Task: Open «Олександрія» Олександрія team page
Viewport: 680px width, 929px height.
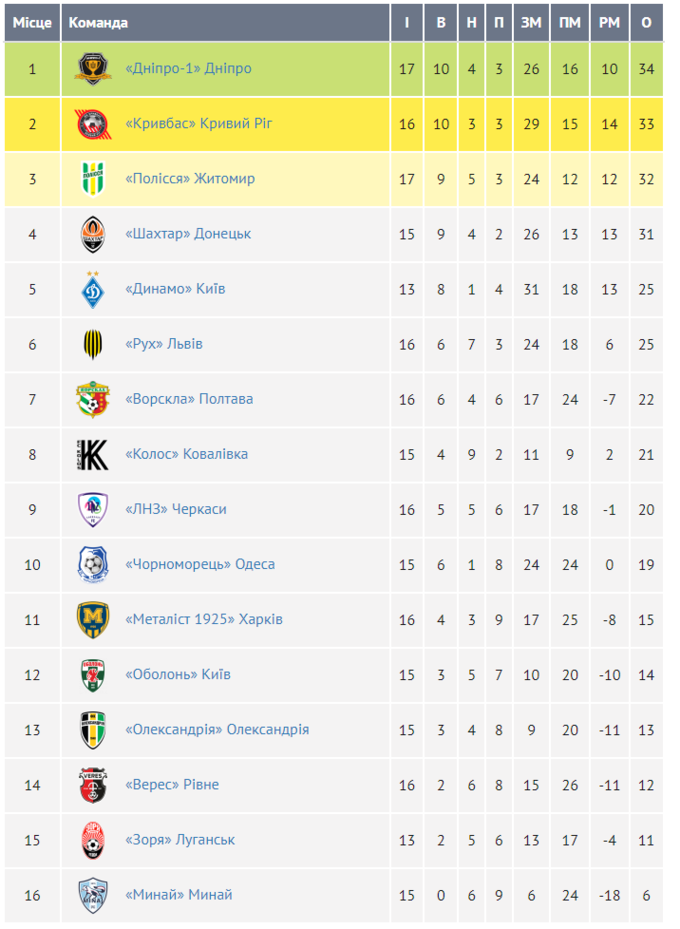Action: coord(217,729)
